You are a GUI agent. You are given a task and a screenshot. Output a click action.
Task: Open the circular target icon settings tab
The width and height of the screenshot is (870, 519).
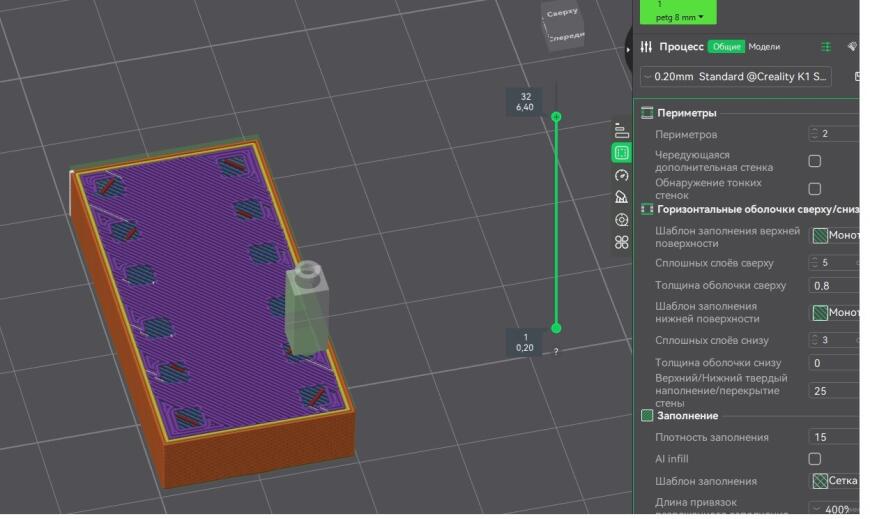[x=621, y=219]
